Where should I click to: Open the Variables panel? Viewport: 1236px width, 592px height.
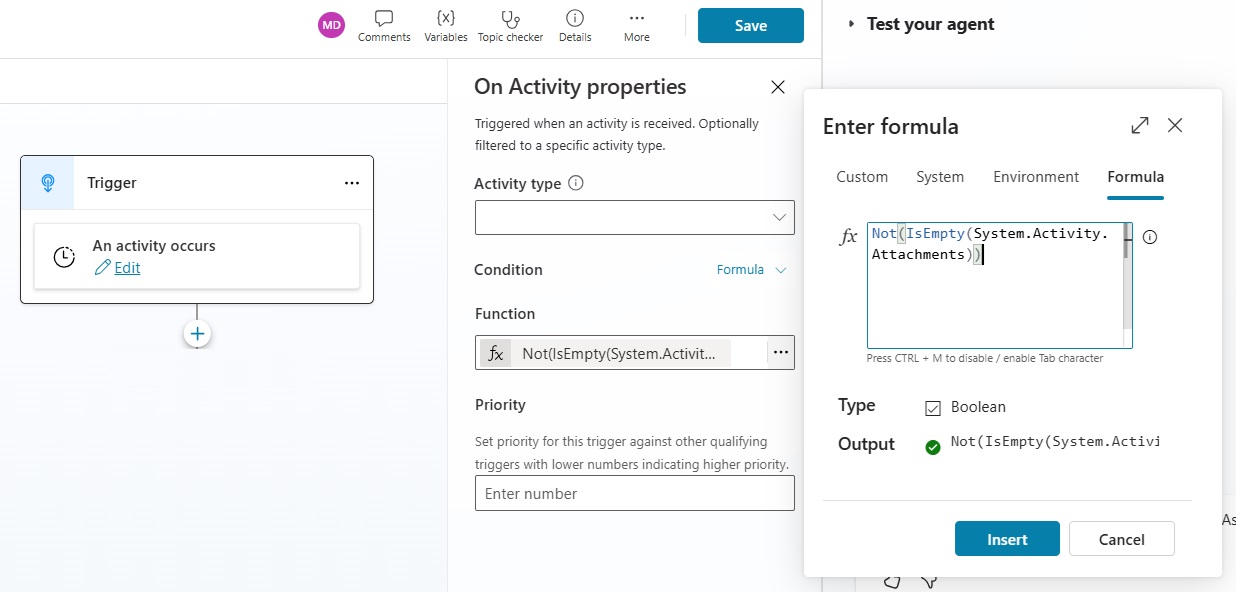pos(445,25)
